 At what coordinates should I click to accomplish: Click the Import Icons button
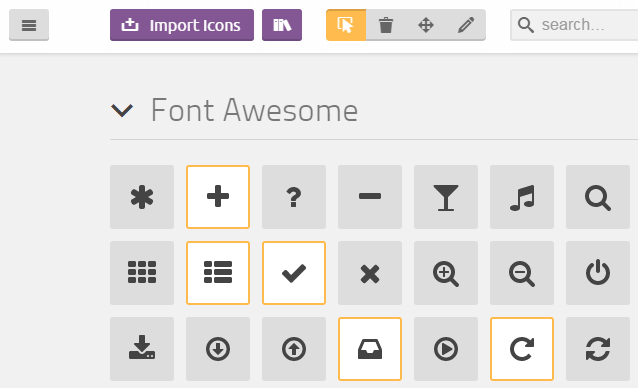tap(181, 25)
